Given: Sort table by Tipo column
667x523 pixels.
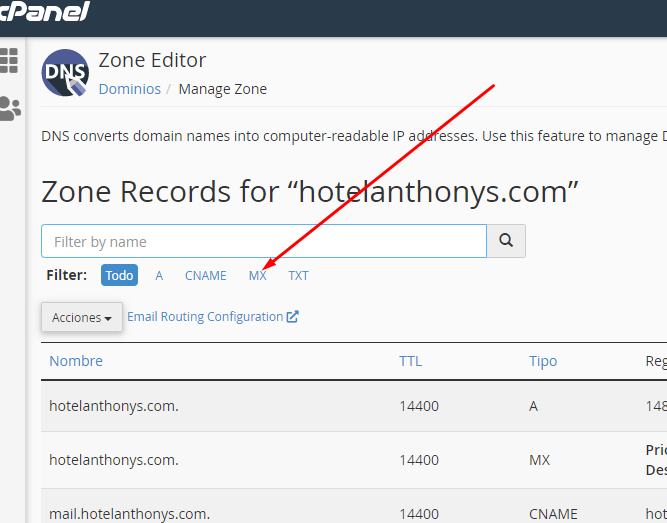Looking at the screenshot, I should [543, 361].
